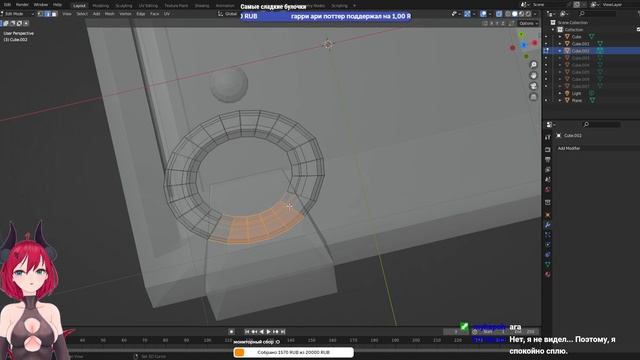Hide Cube in outliner with its left toggle
This screenshot has height=360, width=640.
(x=546, y=37)
